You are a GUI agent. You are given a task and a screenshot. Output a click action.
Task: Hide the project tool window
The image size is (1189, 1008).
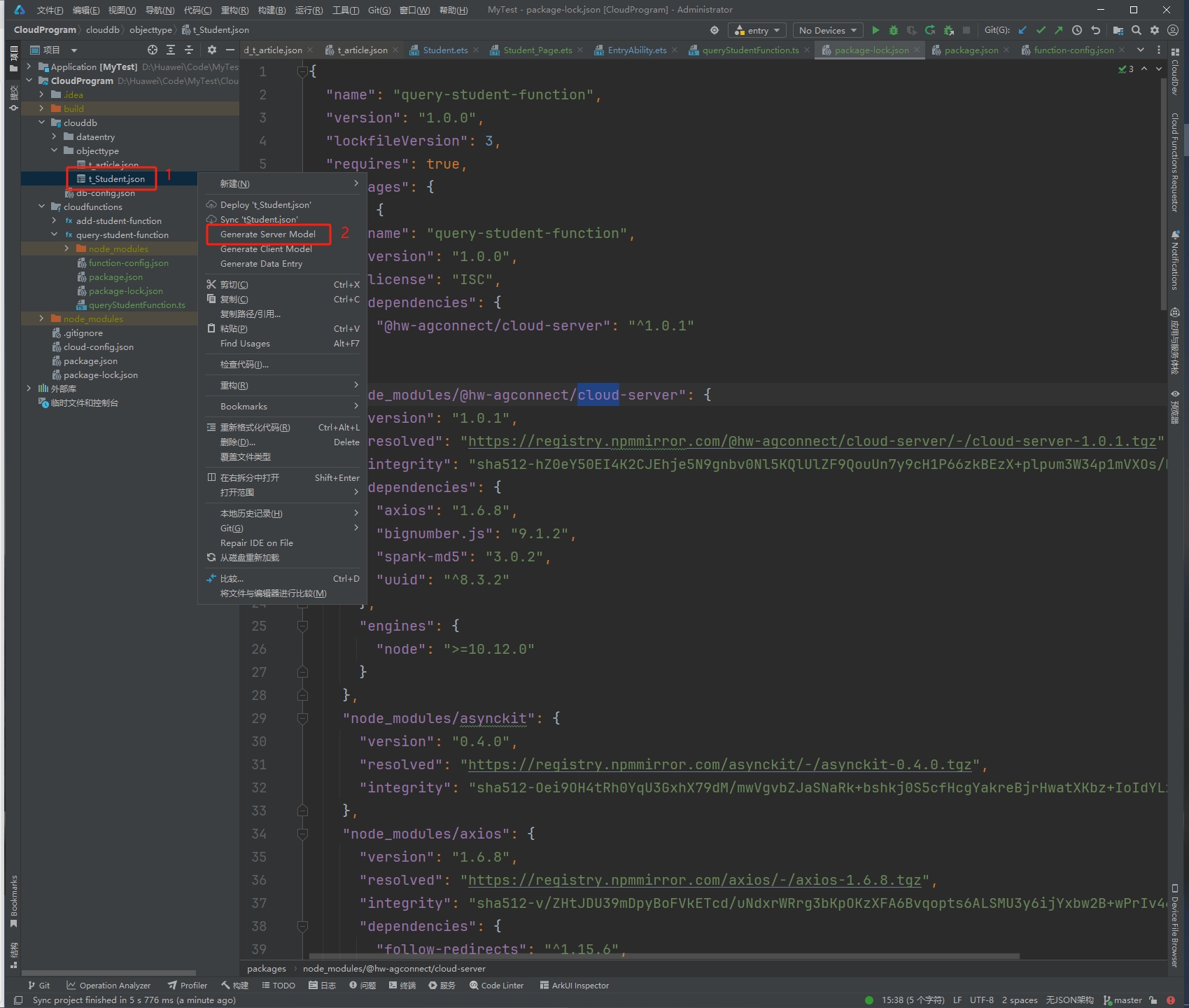point(230,50)
